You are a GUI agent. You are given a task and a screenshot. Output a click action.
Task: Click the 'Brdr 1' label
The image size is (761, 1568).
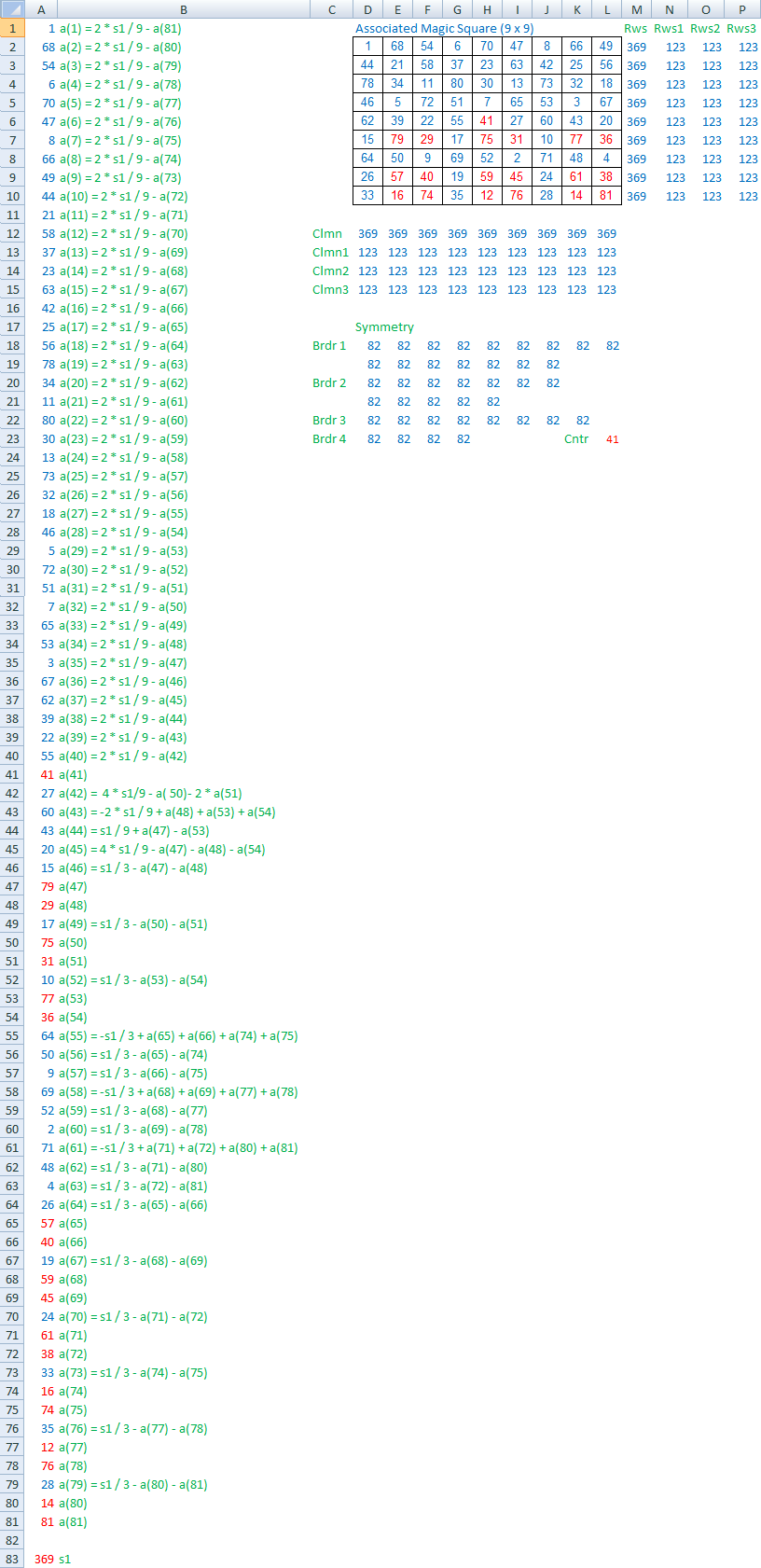coord(329,345)
